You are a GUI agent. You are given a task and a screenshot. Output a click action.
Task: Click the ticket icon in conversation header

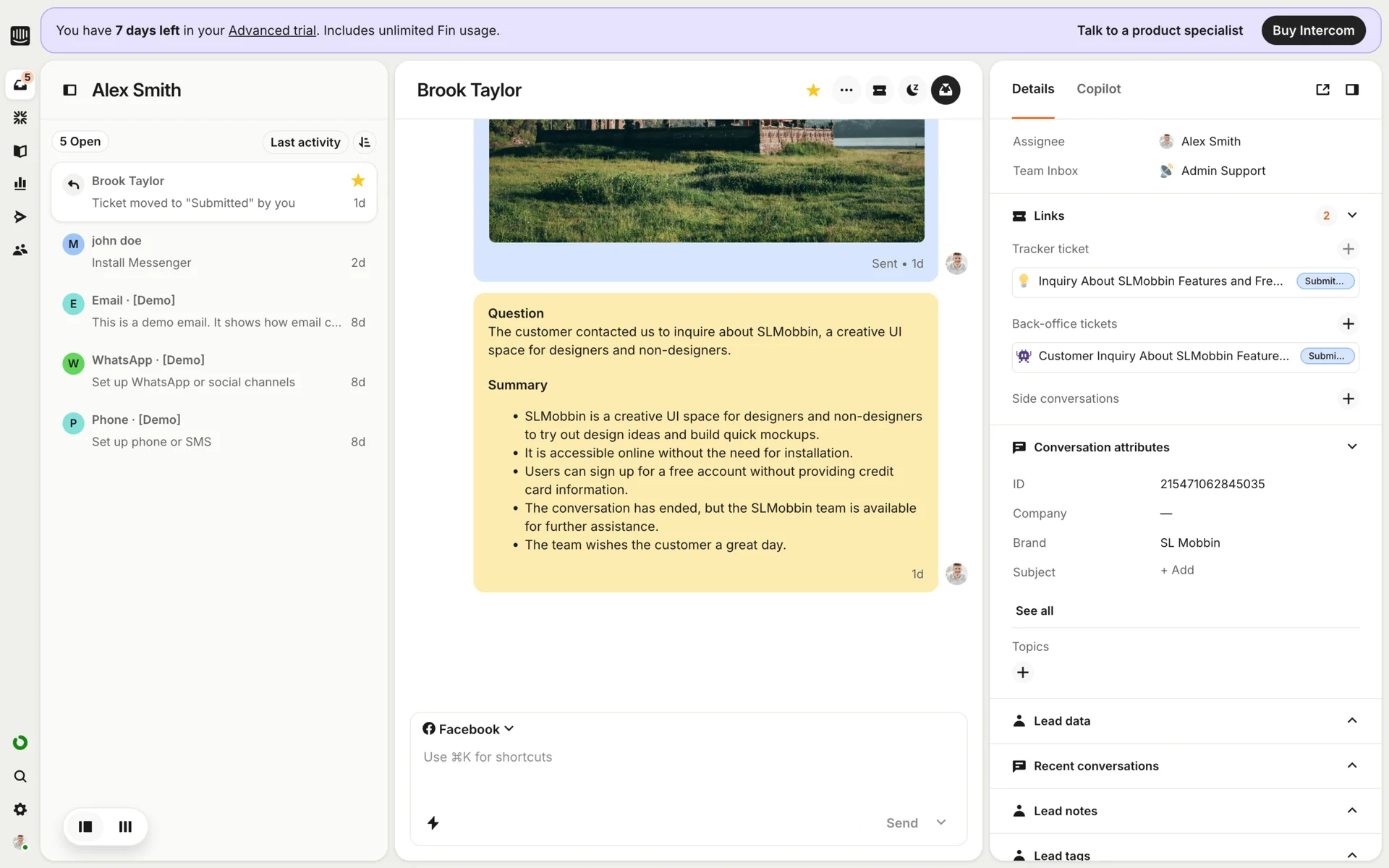(879, 90)
